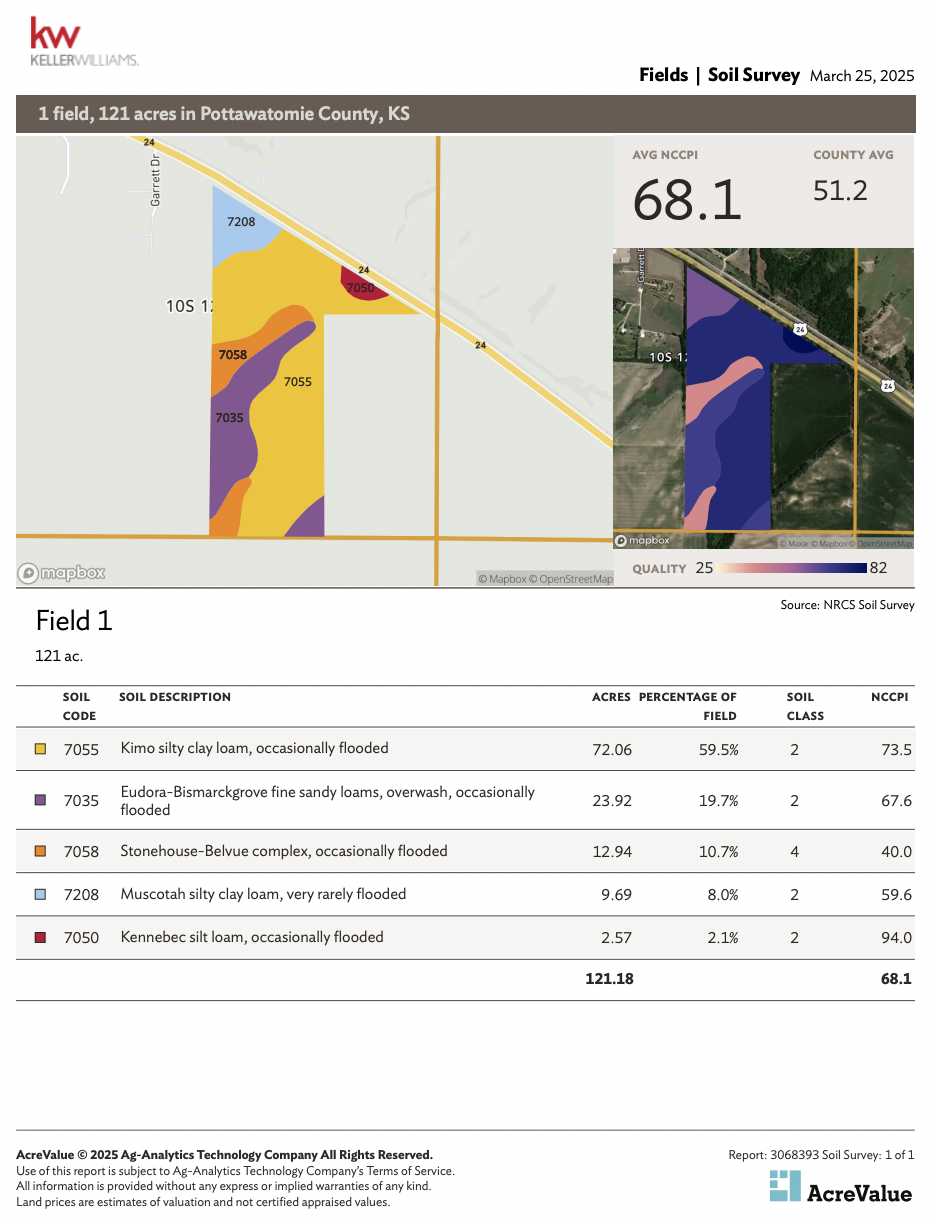This screenshot has width=936, height=1224.
Task: Click the 2.57 acres cell
Action: click(616, 938)
